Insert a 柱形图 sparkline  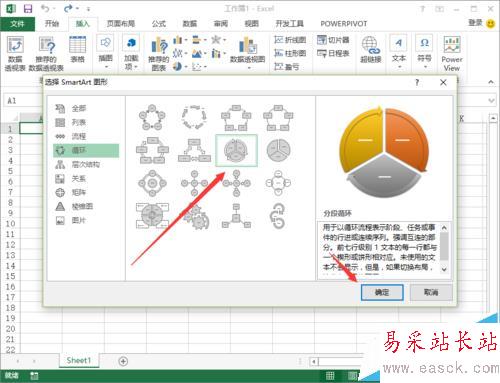point(290,53)
